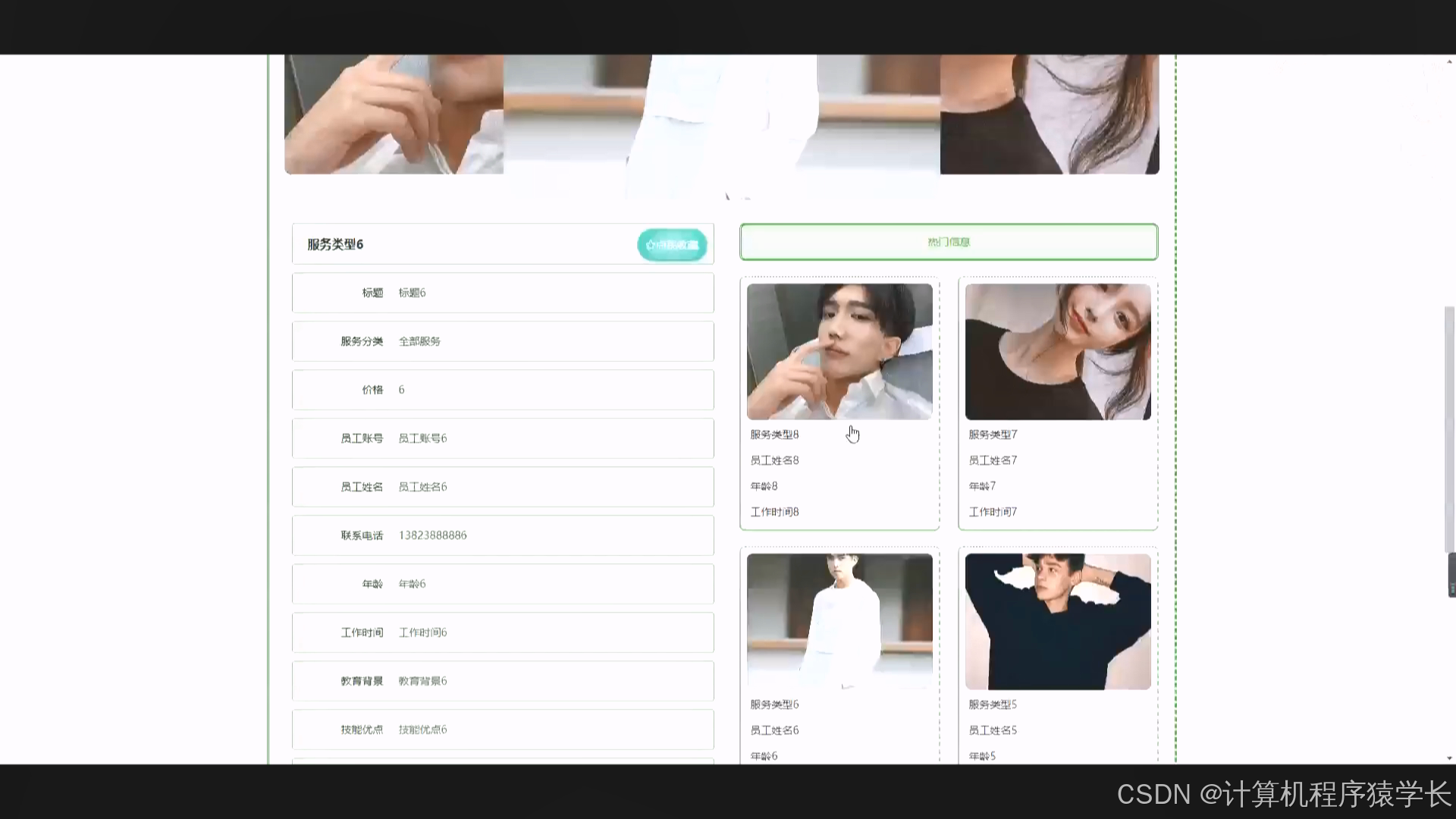The height and width of the screenshot is (819, 1456).
Task: Click the 工作时间8 text in card
Action: coord(774,512)
